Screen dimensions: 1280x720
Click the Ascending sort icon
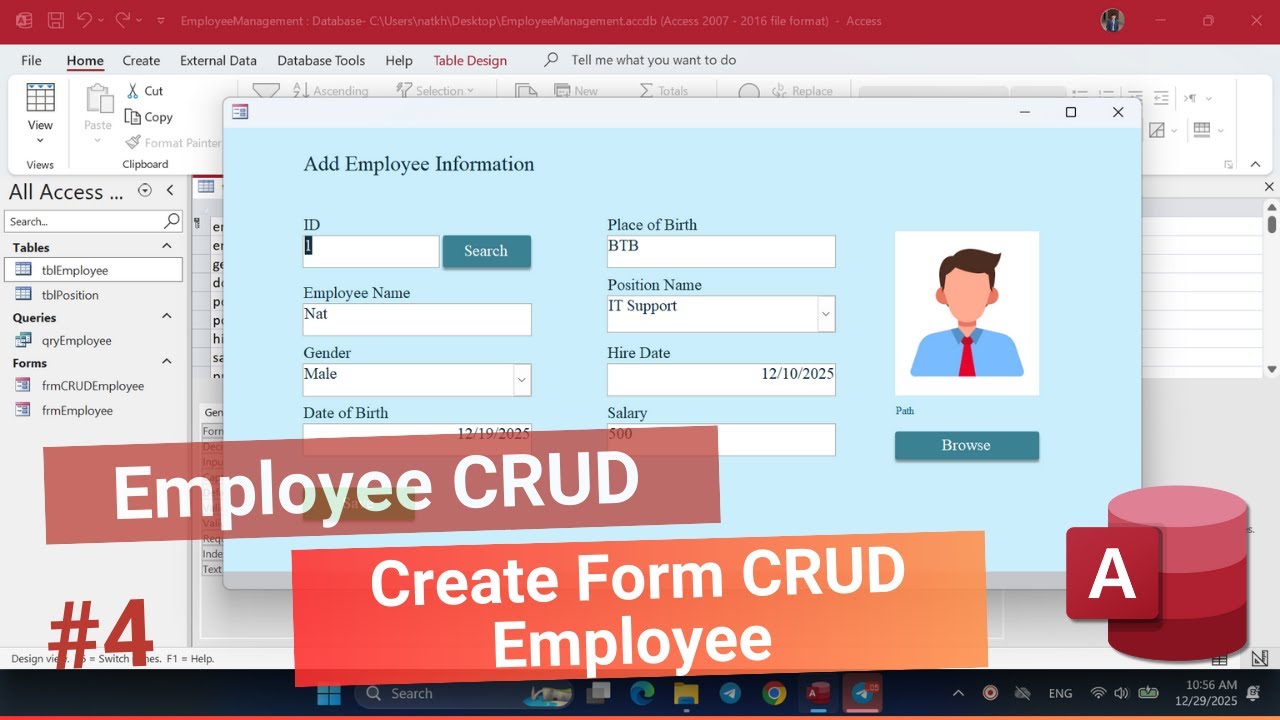301,91
